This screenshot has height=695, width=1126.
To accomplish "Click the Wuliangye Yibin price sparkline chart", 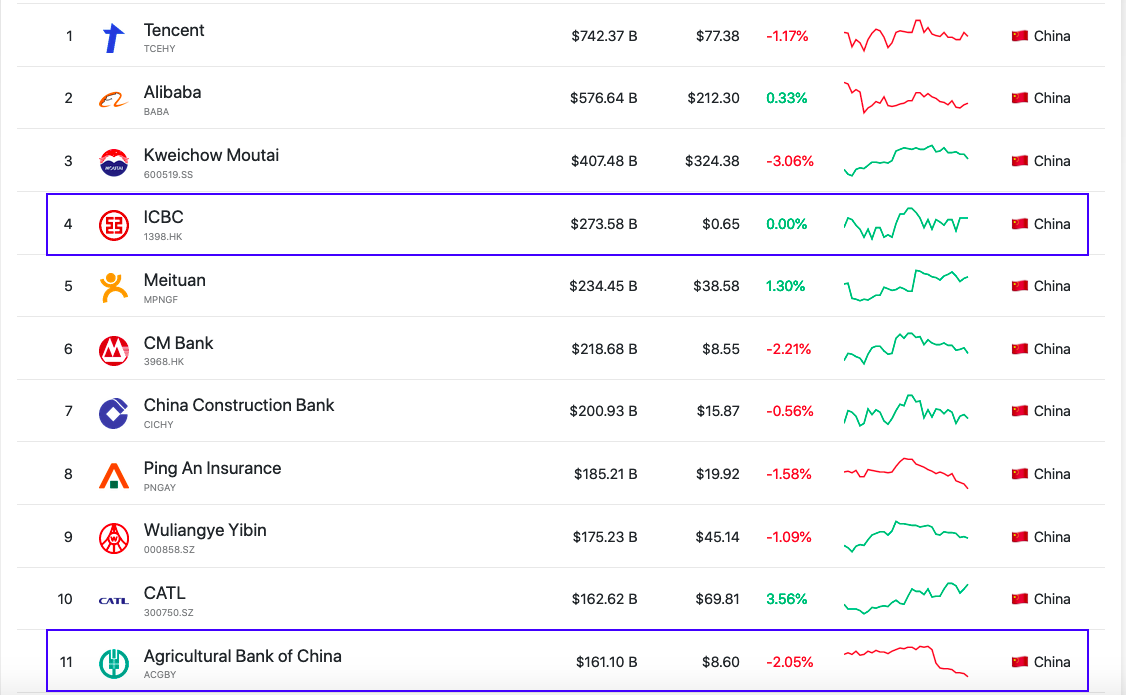I will [x=906, y=536].
